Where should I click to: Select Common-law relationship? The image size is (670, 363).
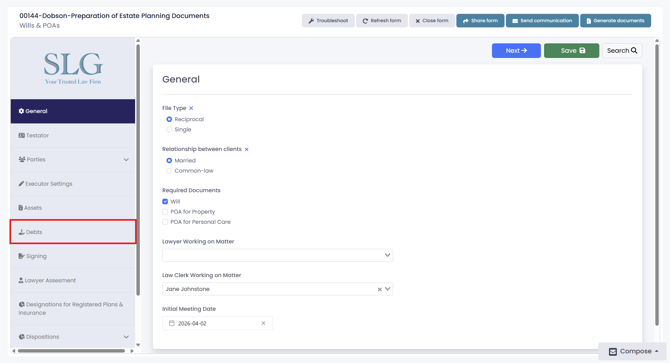click(169, 171)
